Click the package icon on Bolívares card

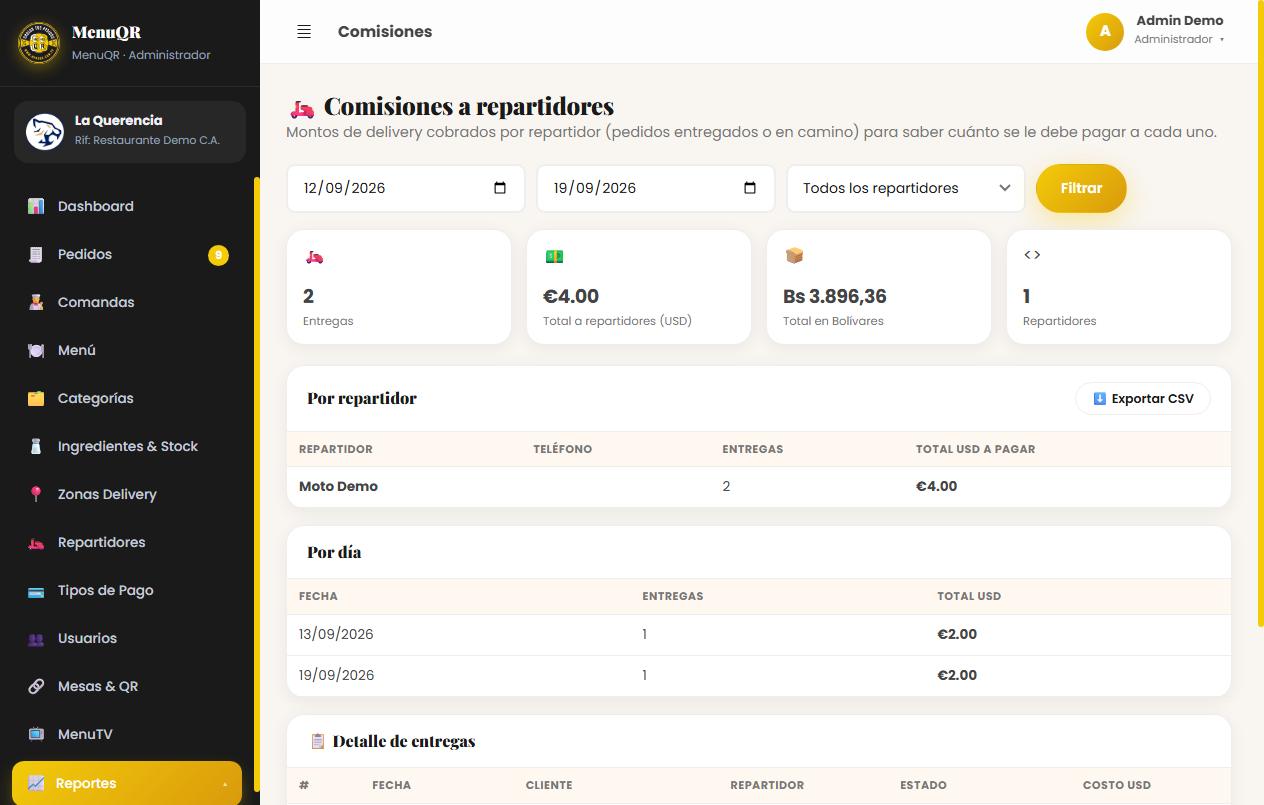794,256
